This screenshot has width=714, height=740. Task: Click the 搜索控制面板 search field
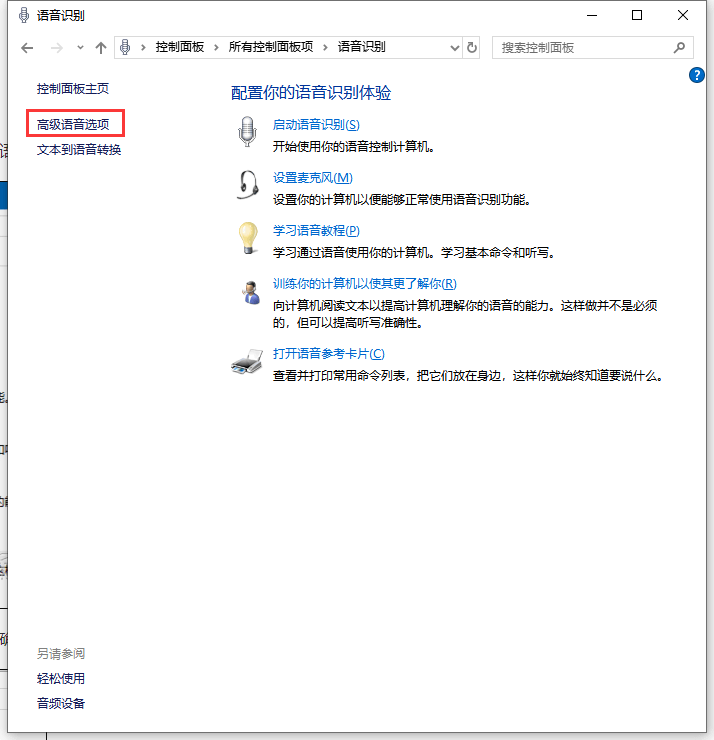[580, 47]
